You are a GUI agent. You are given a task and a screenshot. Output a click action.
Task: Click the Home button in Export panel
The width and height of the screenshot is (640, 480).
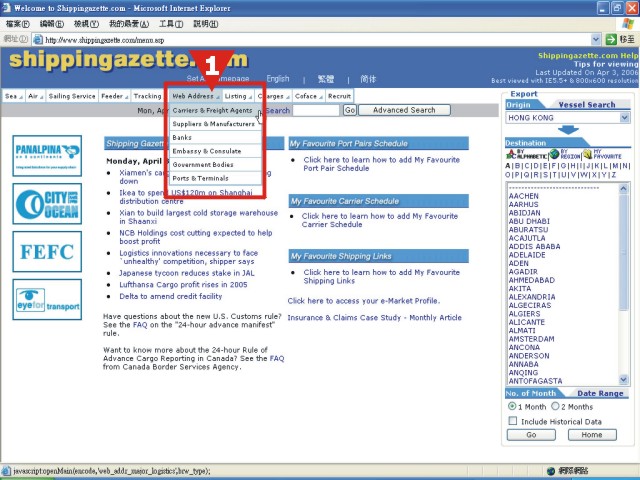click(592, 435)
